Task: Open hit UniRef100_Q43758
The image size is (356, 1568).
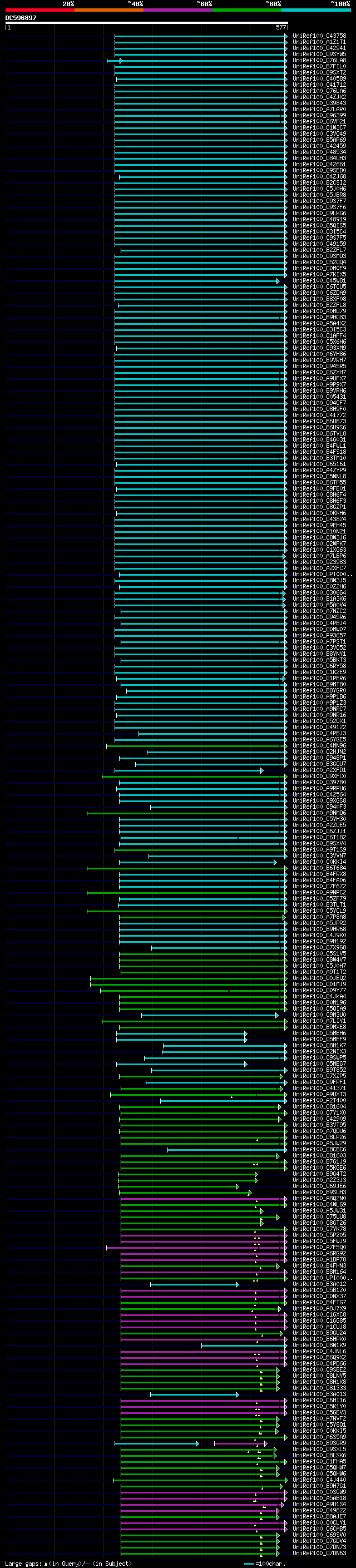Action: click(x=319, y=36)
